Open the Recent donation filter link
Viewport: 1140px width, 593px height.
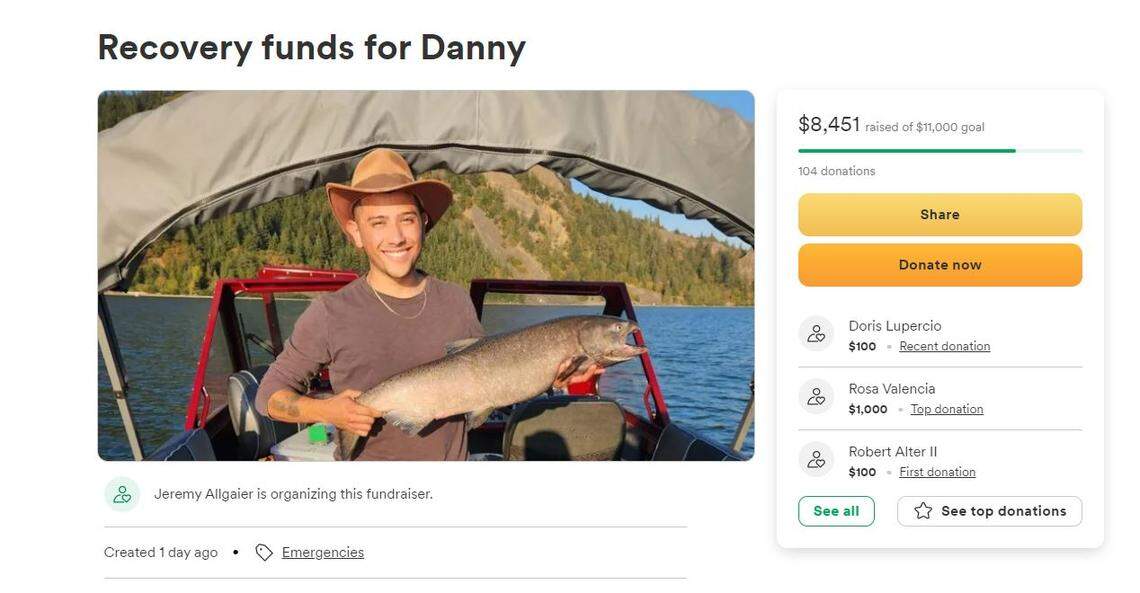click(943, 345)
